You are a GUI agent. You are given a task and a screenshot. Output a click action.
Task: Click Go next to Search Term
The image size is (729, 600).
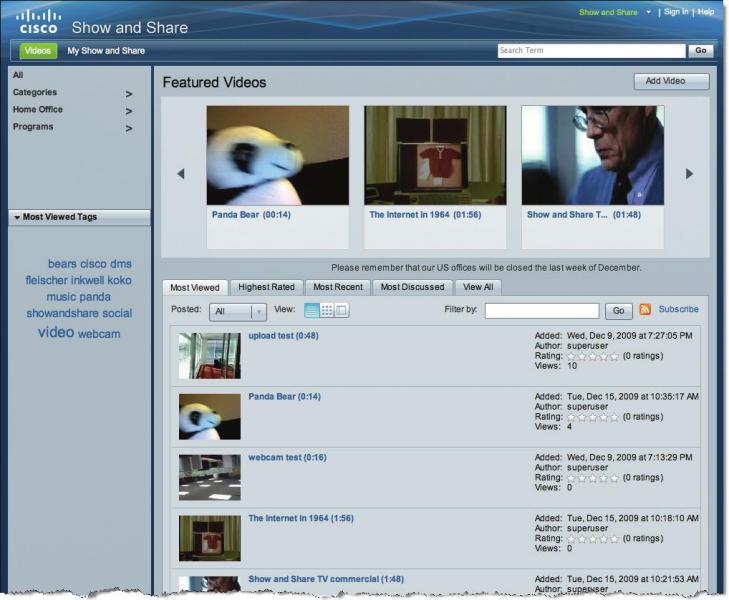701,51
